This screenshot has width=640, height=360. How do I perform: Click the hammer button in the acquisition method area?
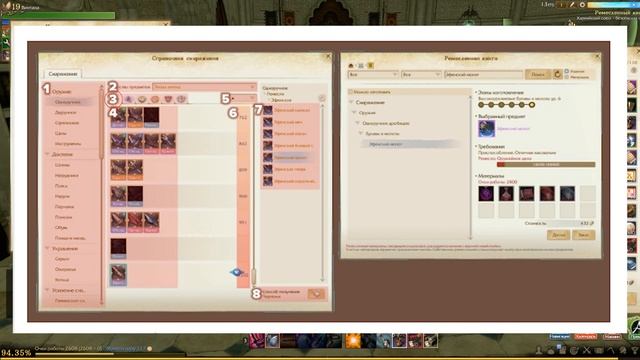pyautogui.click(x=317, y=293)
